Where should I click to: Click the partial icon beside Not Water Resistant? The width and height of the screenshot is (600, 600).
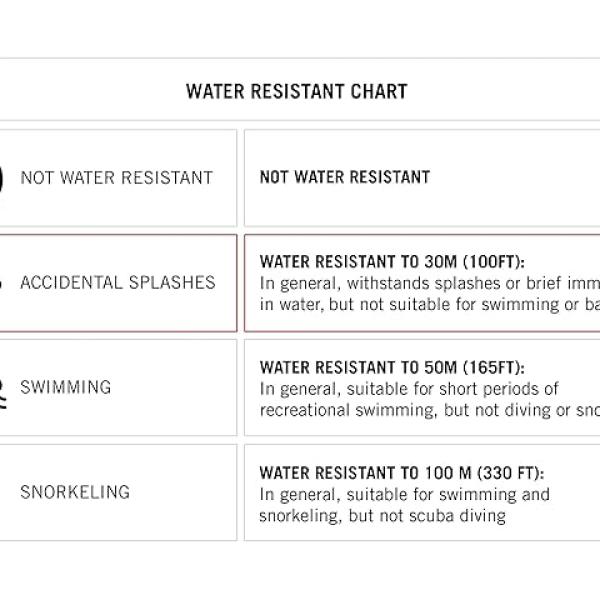point(2,178)
